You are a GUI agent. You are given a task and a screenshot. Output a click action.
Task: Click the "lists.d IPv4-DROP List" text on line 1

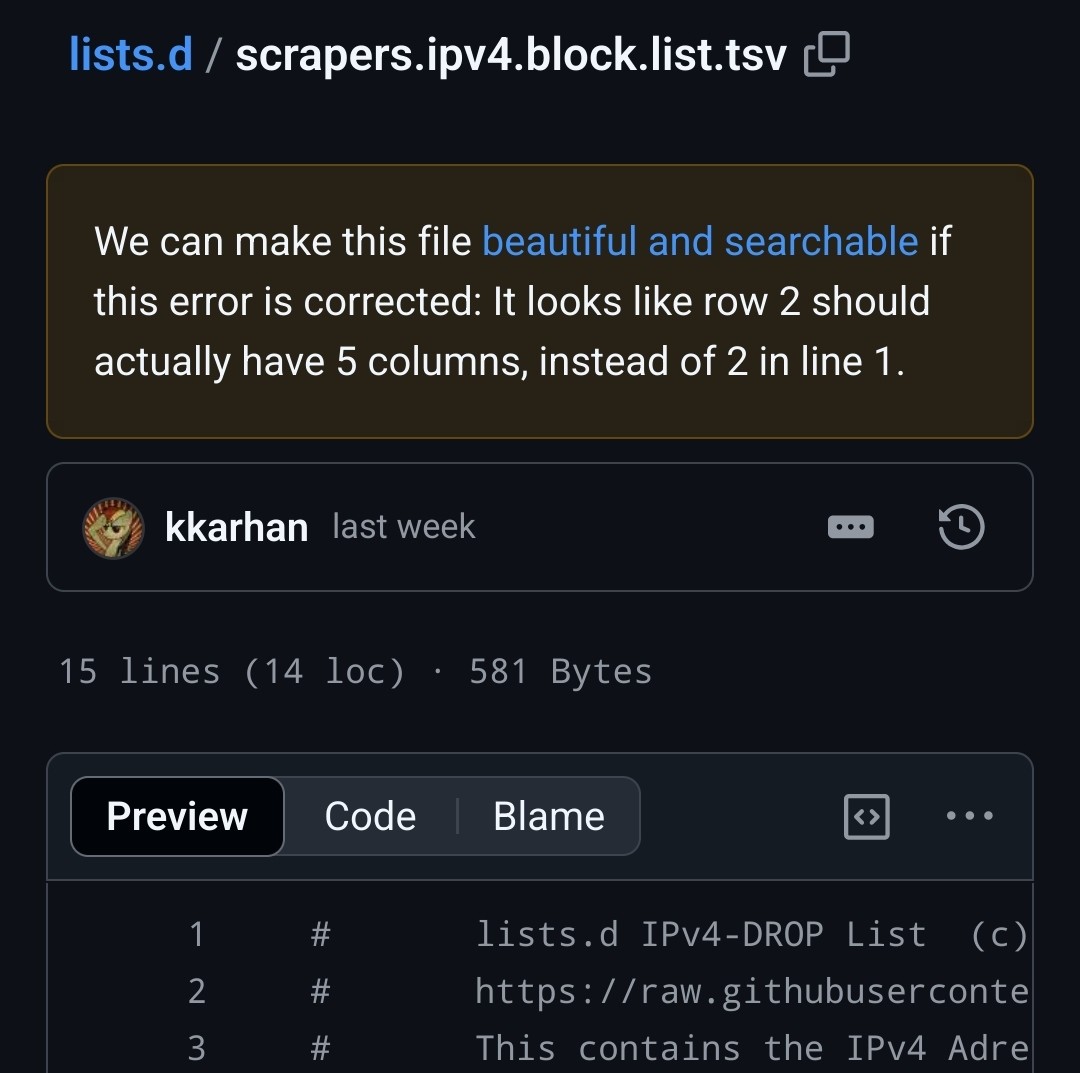pyautogui.click(x=700, y=934)
